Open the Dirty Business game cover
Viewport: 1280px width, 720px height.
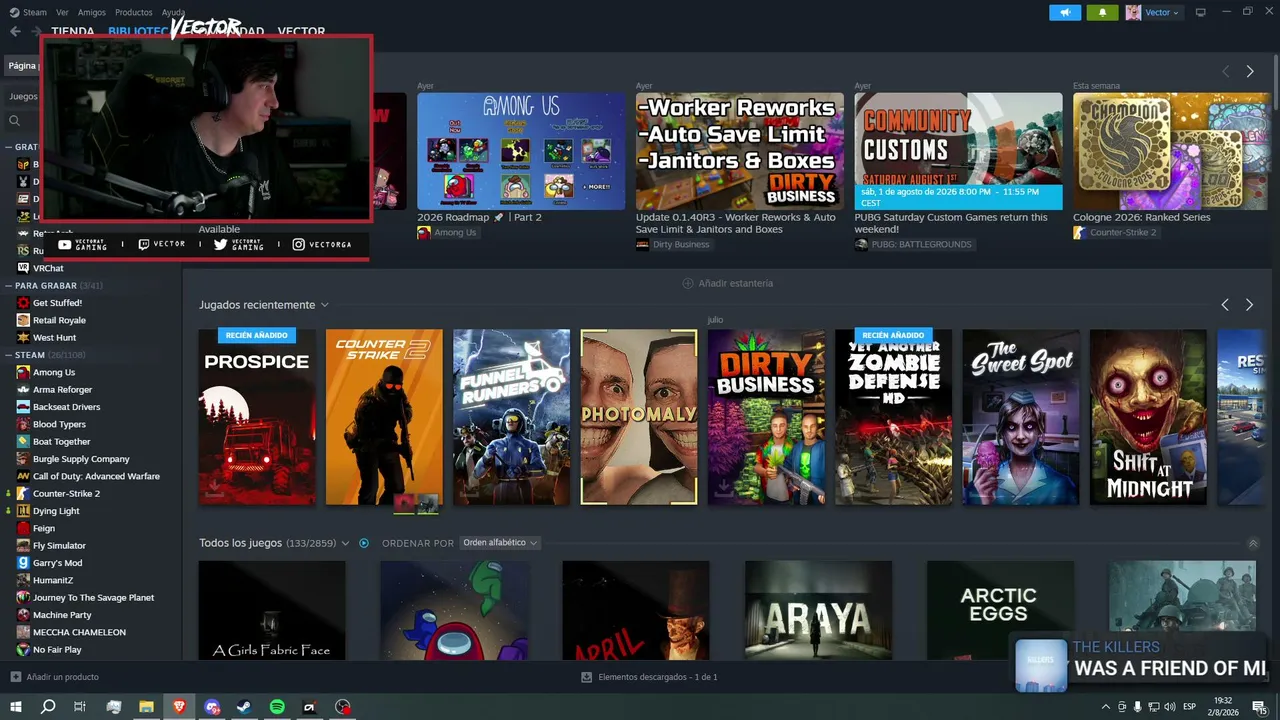(x=766, y=417)
